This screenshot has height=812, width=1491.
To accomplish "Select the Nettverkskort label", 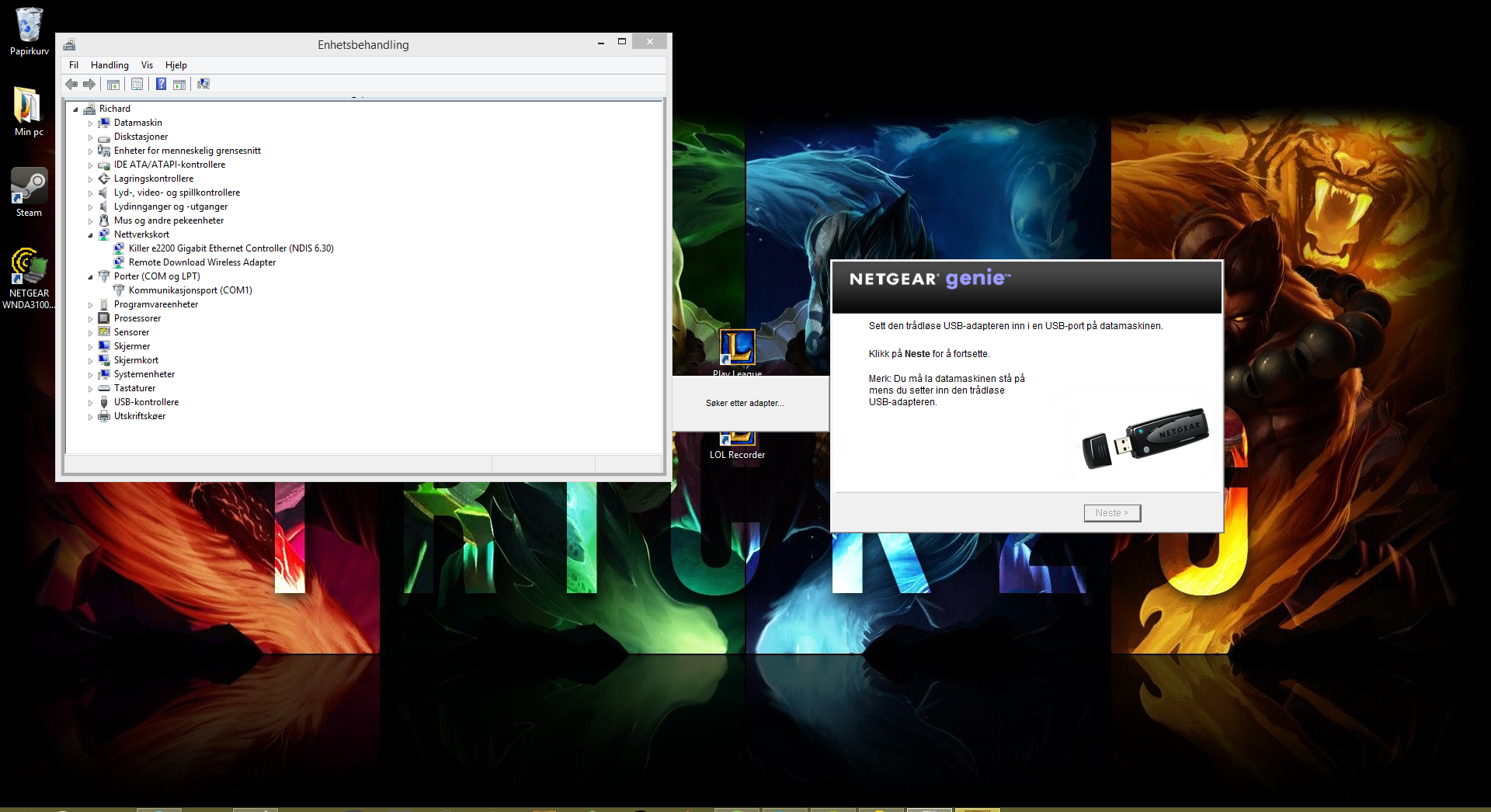I will (141, 234).
